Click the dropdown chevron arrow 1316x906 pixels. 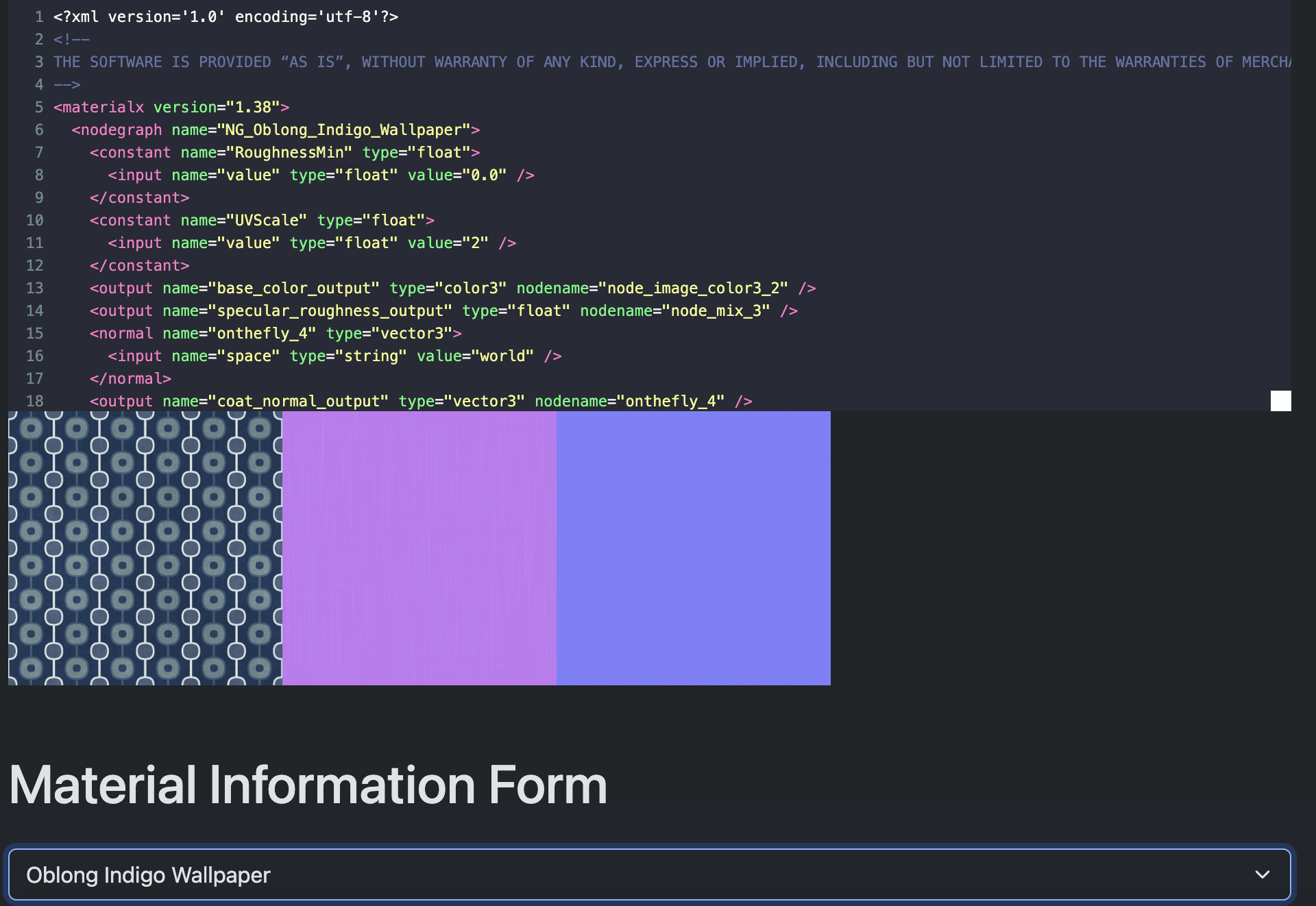tap(1262, 874)
